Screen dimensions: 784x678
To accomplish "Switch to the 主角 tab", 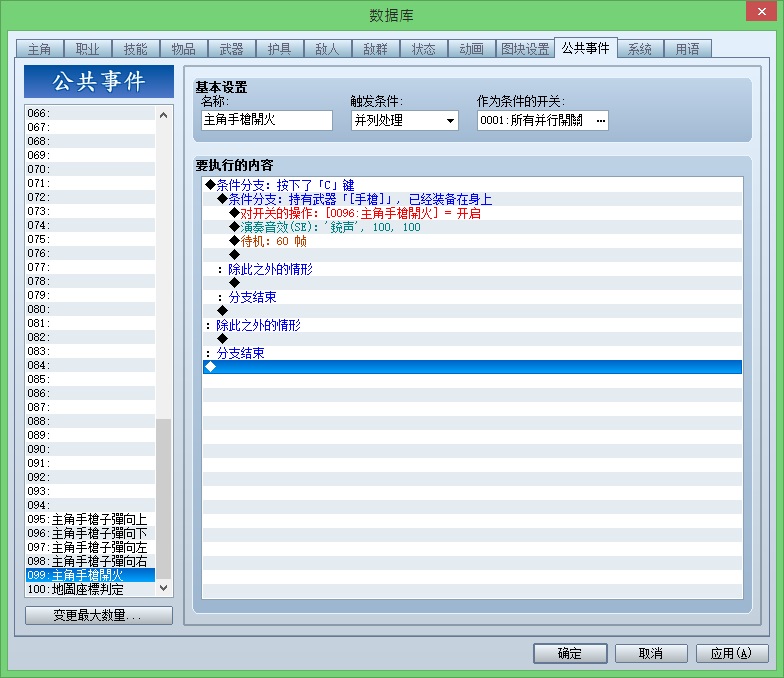I will pos(40,49).
